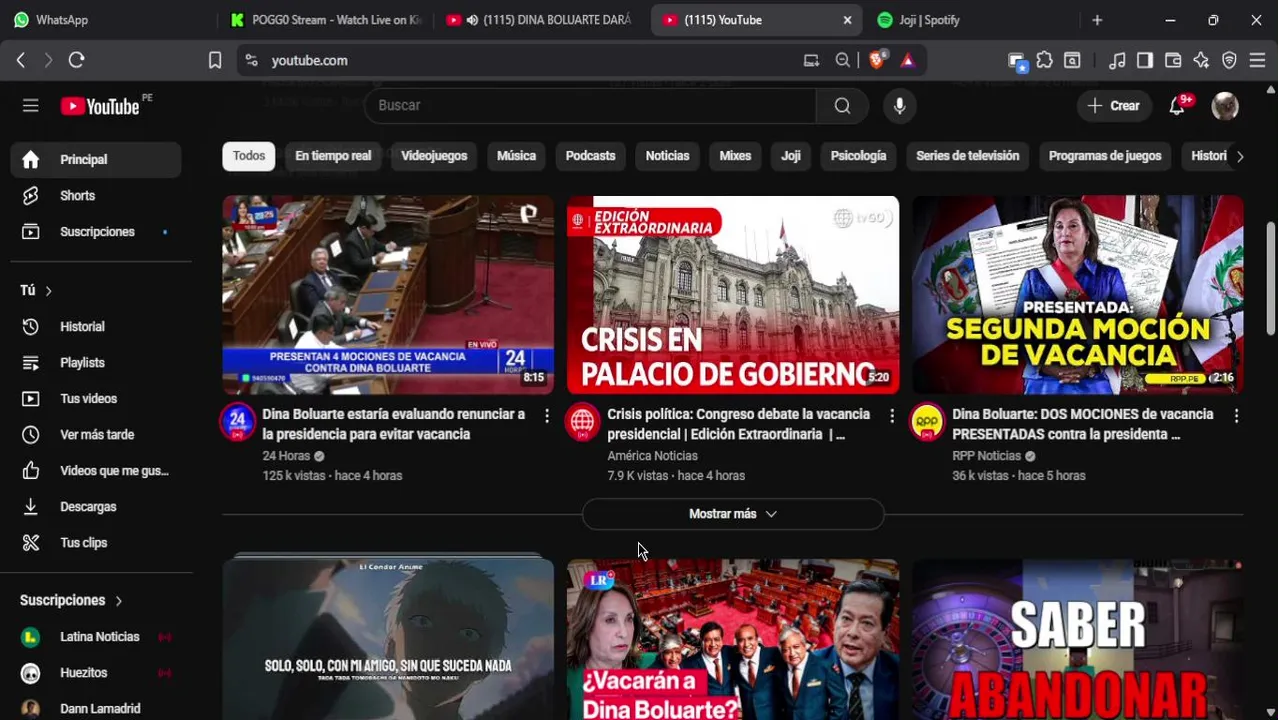
Task: Open more options for 24 Horas video
Action: [x=546, y=415]
